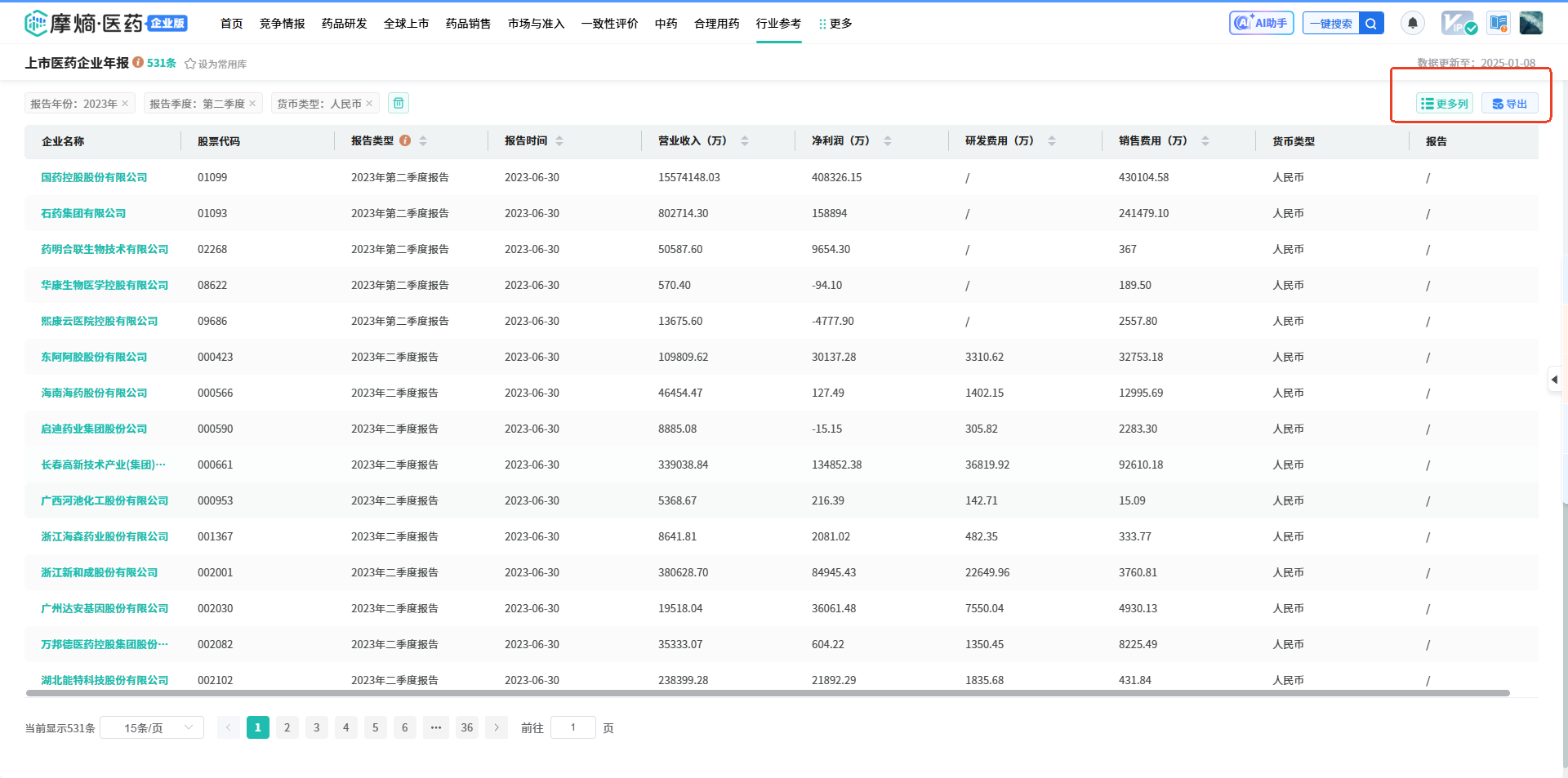
Task: Sort by 研发费用 (万) column
Action: point(1052,140)
